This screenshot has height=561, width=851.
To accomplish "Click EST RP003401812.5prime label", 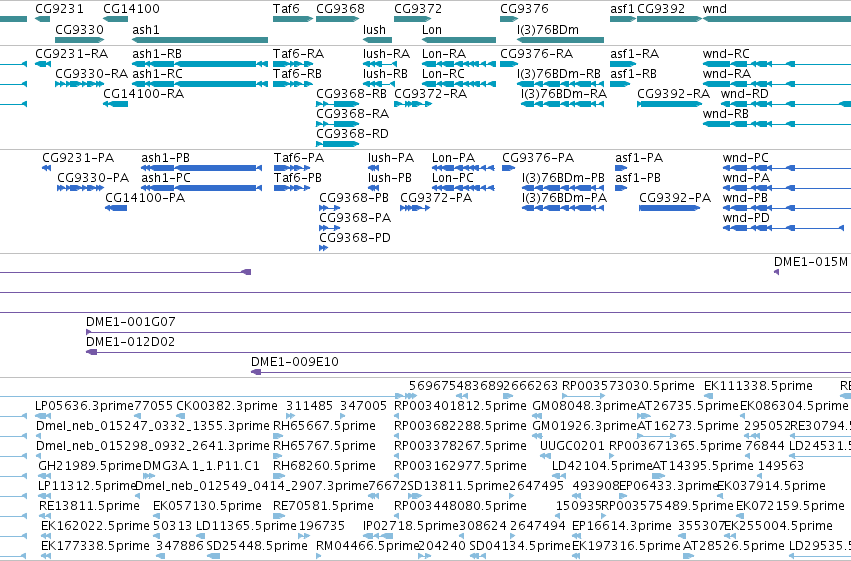I will pyautogui.click(x=460, y=406).
